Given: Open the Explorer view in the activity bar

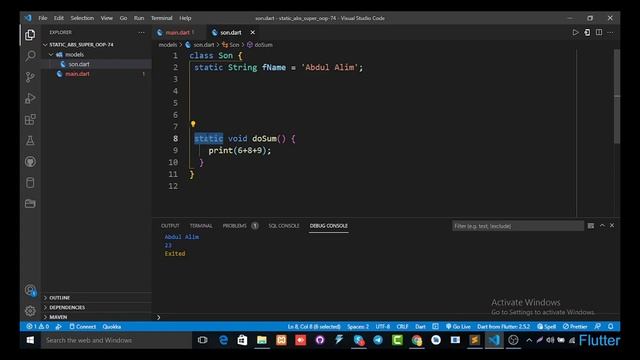Looking at the screenshot, I should pos(30,35).
